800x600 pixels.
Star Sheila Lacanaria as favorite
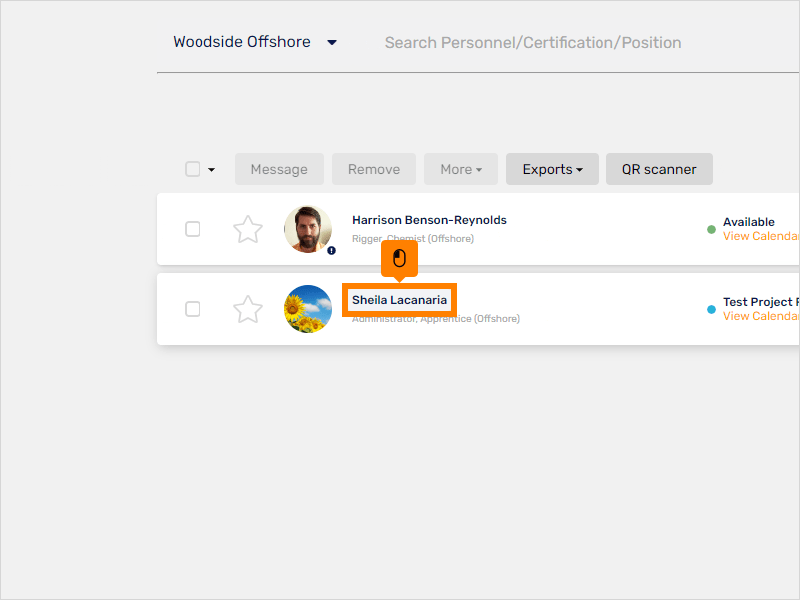pyautogui.click(x=248, y=309)
